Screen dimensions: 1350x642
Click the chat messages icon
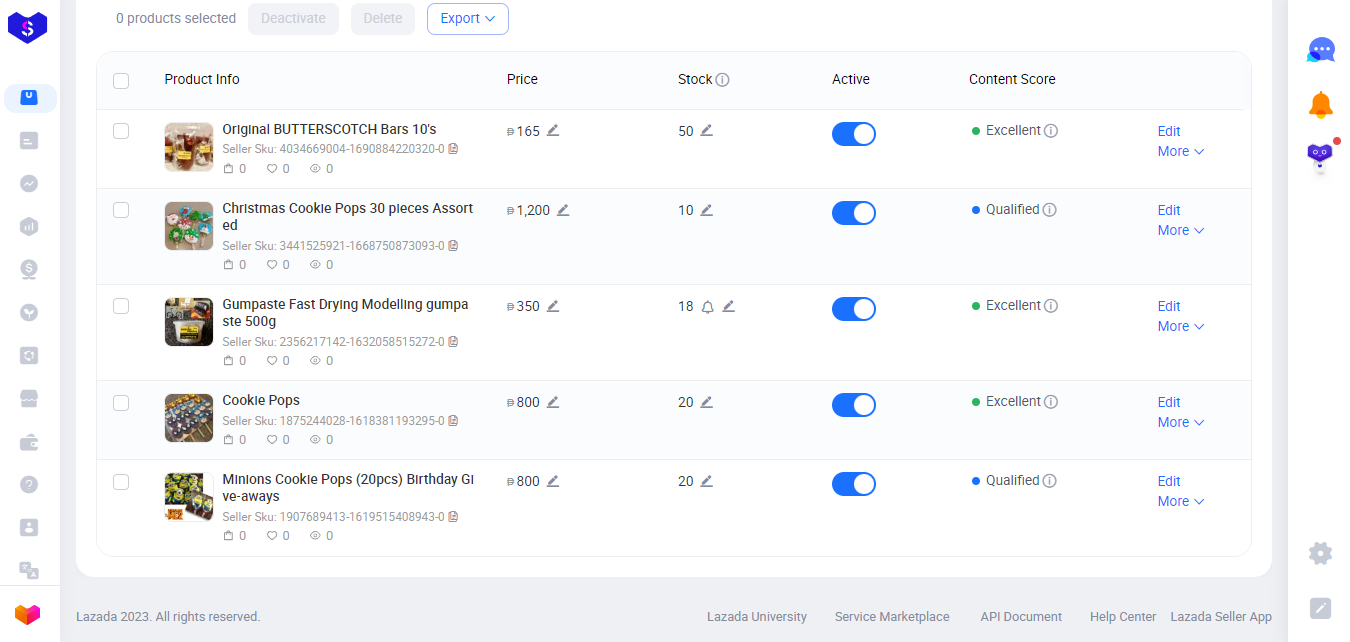click(1321, 49)
